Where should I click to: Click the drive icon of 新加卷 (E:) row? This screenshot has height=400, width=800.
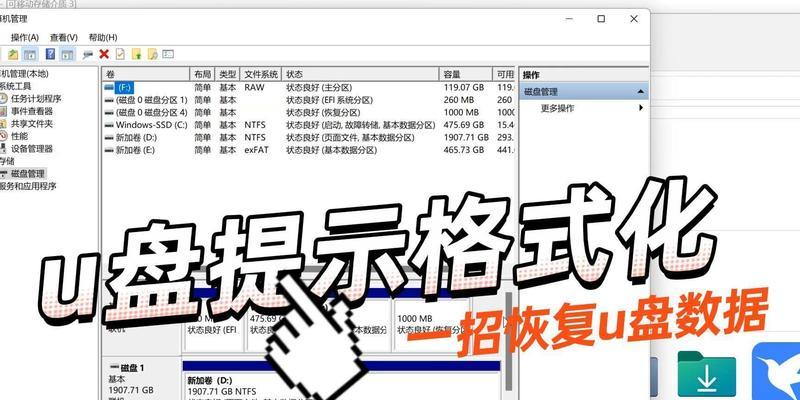109,151
